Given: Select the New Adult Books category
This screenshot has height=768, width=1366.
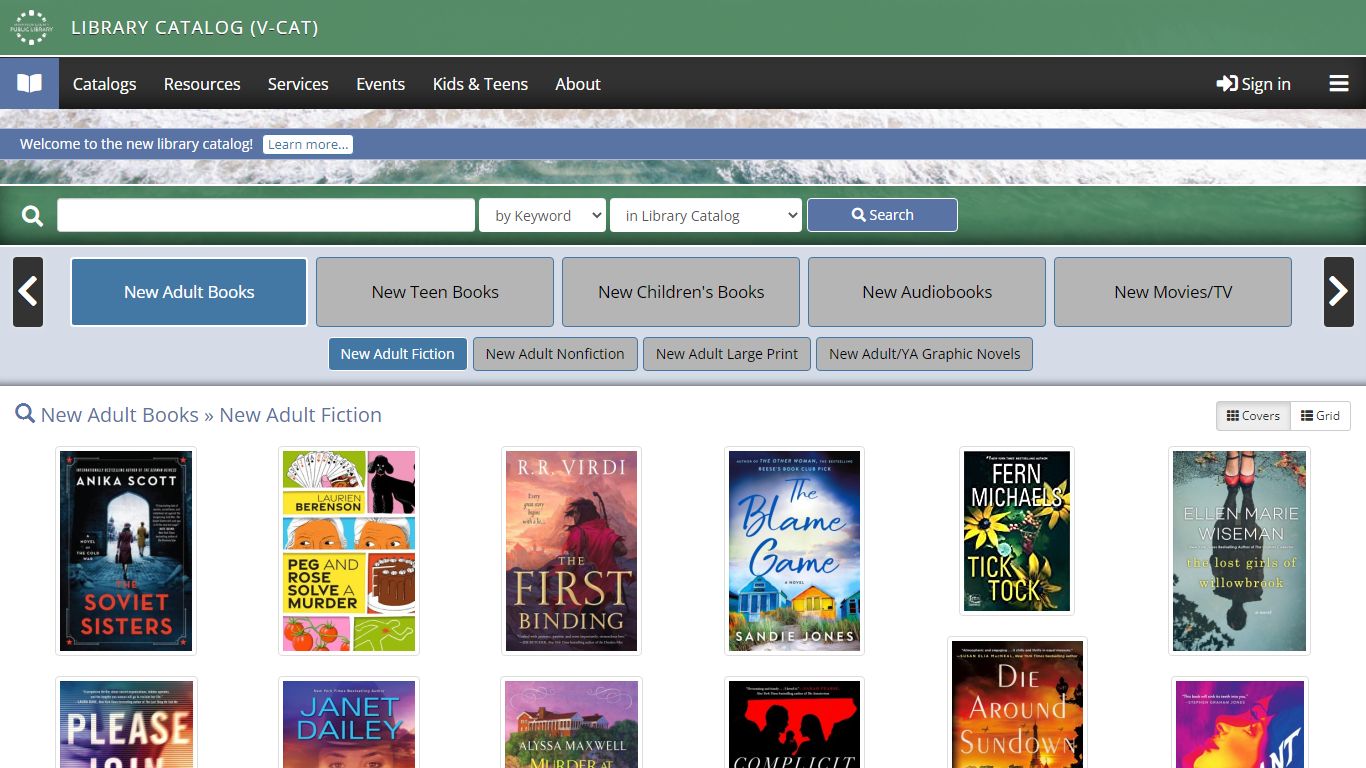Looking at the screenshot, I should 189,292.
